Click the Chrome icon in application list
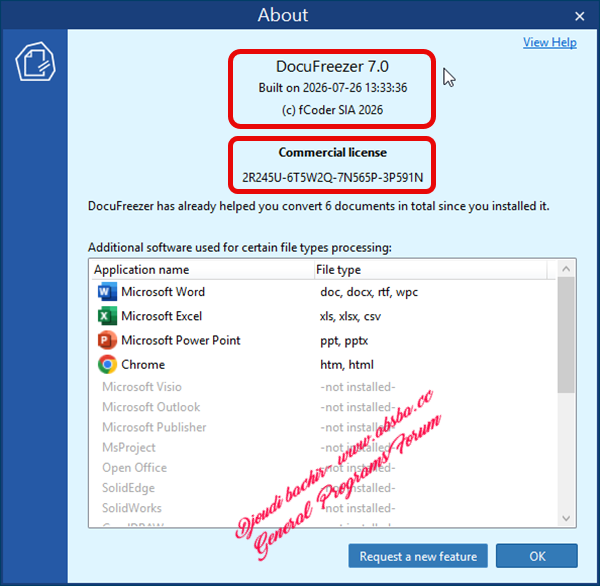 click(107, 364)
